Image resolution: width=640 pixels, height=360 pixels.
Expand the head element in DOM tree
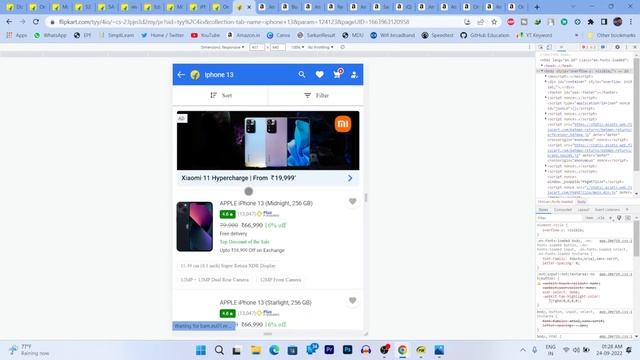click(542, 65)
